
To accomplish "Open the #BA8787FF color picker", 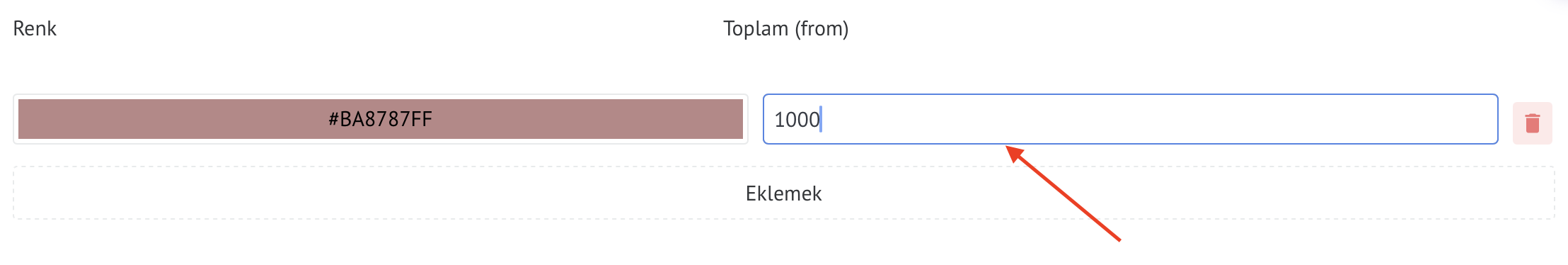I will [x=381, y=119].
